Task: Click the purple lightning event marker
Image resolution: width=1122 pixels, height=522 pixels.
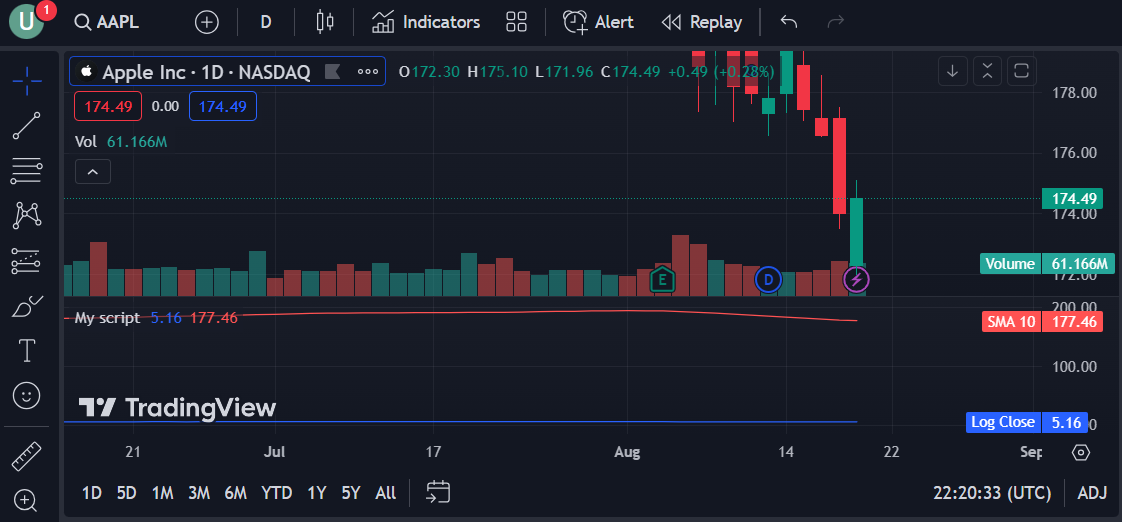Action: (857, 279)
